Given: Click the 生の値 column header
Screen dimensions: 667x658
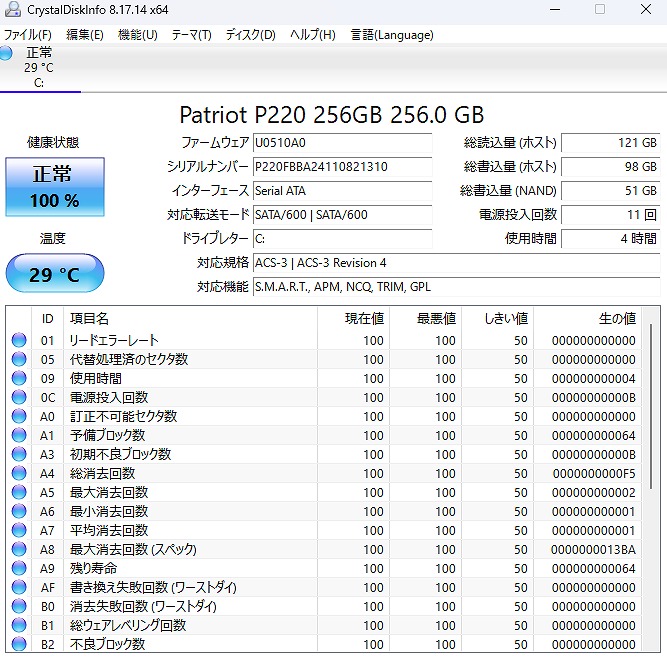Looking at the screenshot, I should [x=587, y=319].
